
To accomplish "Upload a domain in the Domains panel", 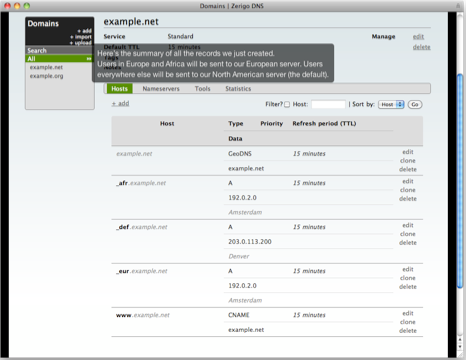I will click(x=80, y=43).
